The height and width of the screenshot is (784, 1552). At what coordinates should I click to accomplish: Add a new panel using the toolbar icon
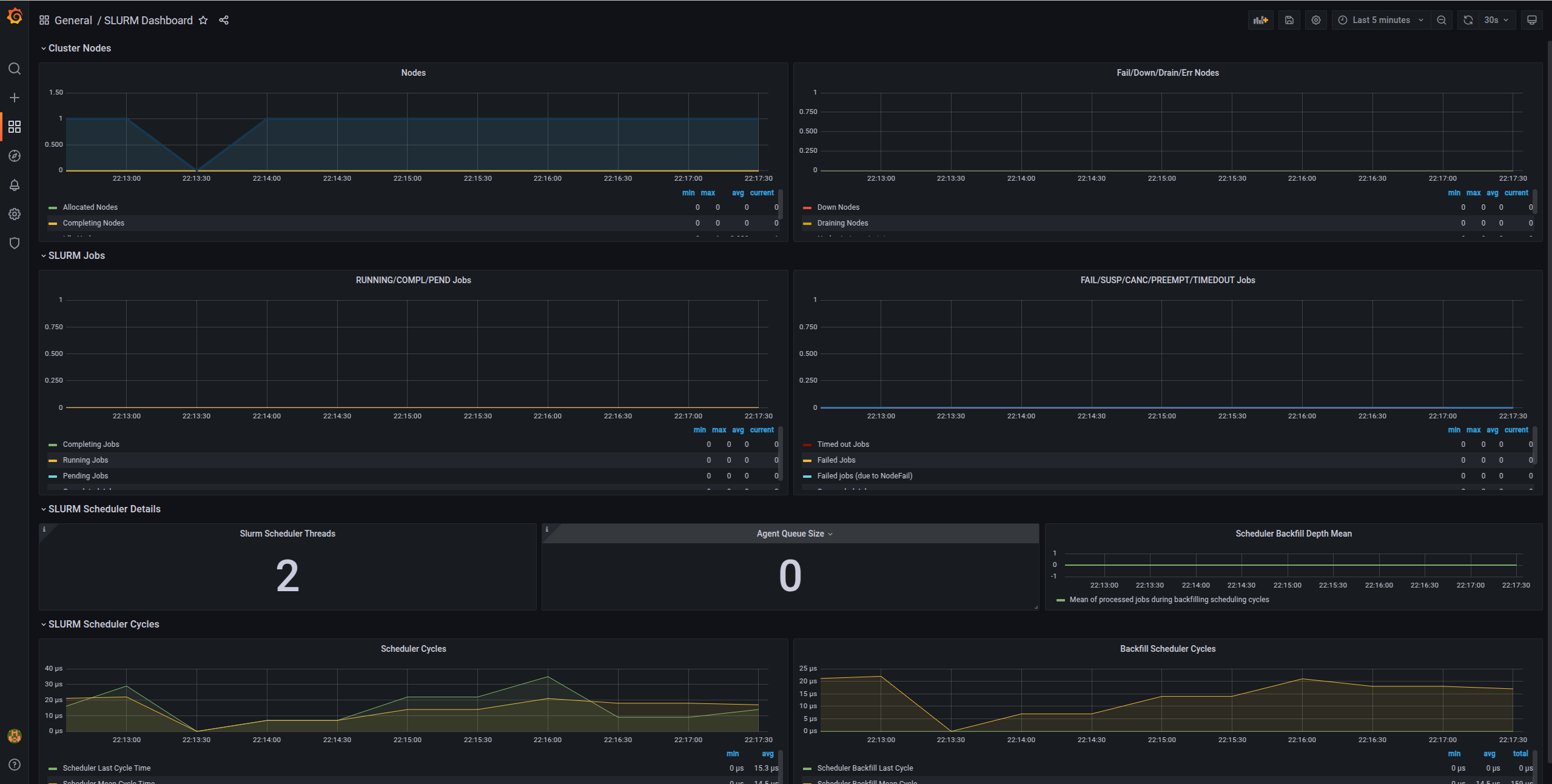pos(1260,20)
